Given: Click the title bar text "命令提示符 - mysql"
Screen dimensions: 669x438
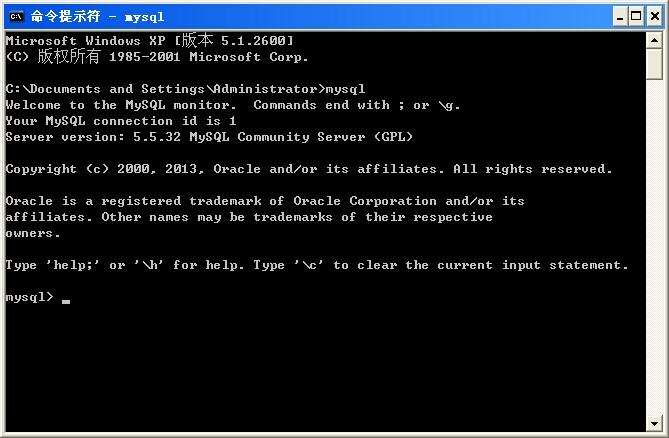Looking at the screenshot, I should (x=97, y=16).
